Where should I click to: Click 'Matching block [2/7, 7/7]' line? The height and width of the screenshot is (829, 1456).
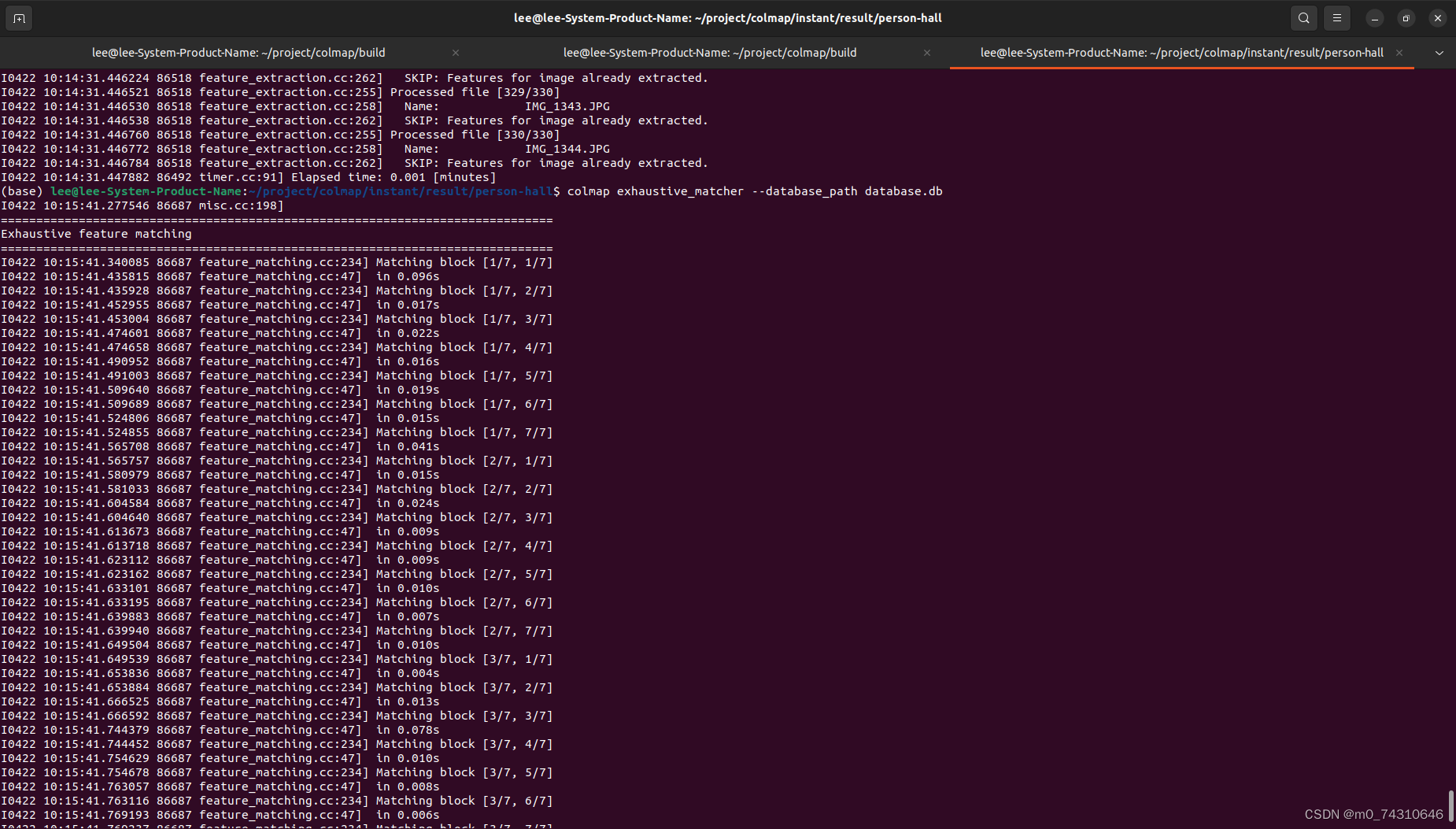[x=277, y=631]
